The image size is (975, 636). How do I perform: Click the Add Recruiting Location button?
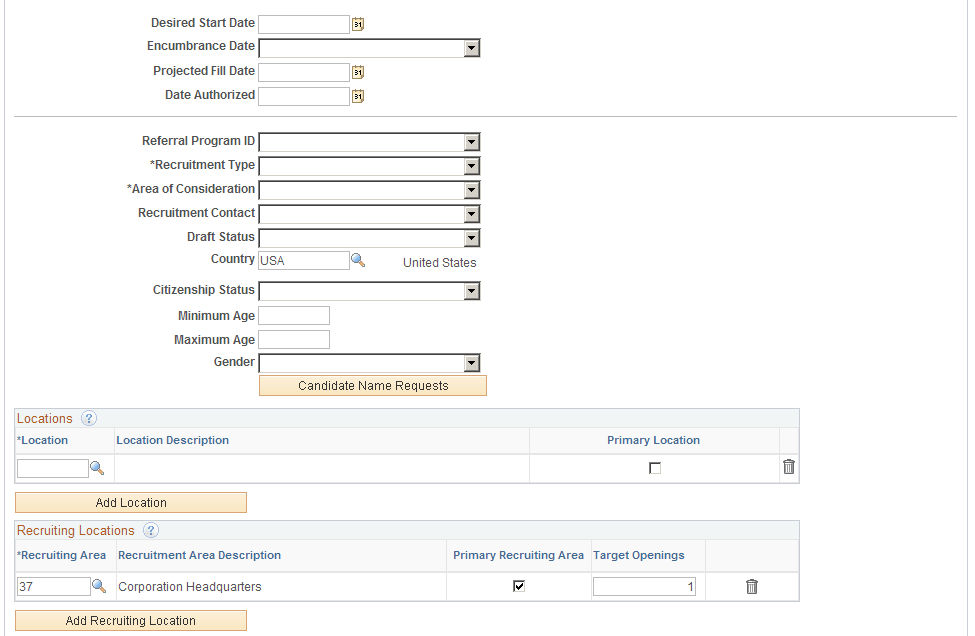tap(131, 620)
